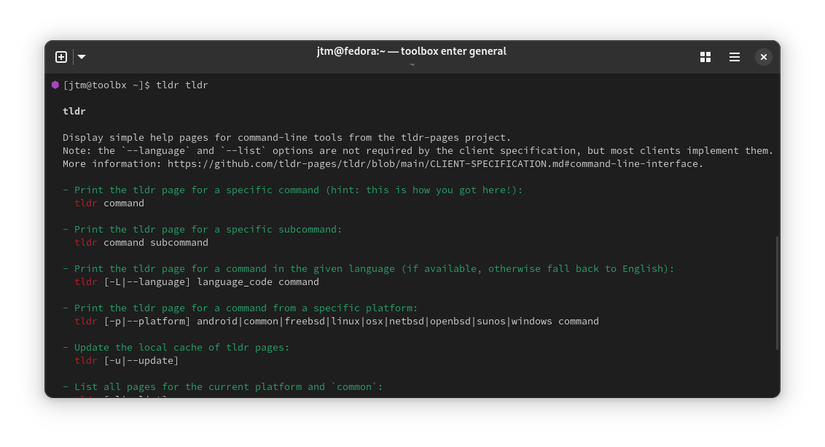The height and width of the screenshot is (447, 825).
Task: Open a new terminal tab
Action: coord(61,57)
